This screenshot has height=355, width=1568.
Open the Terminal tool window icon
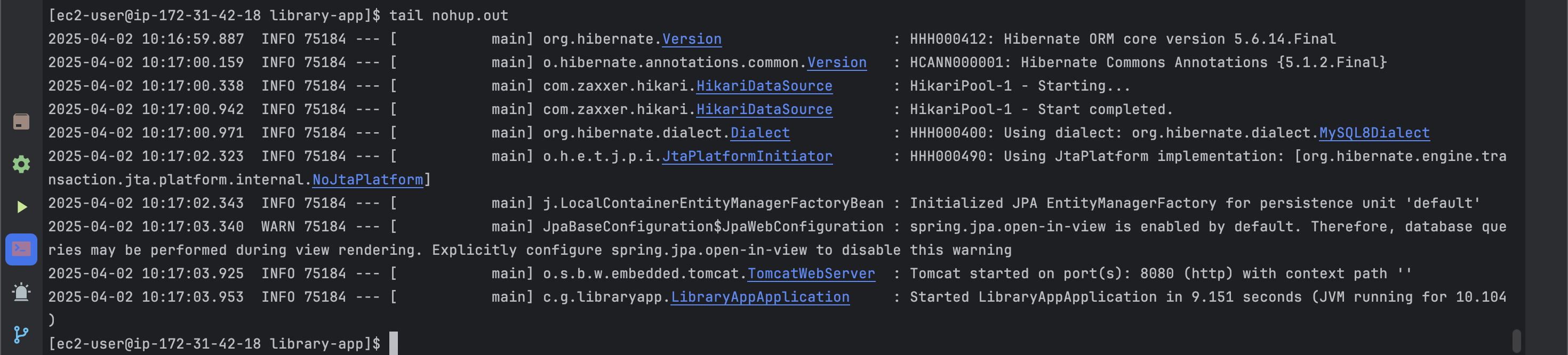[21, 249]
